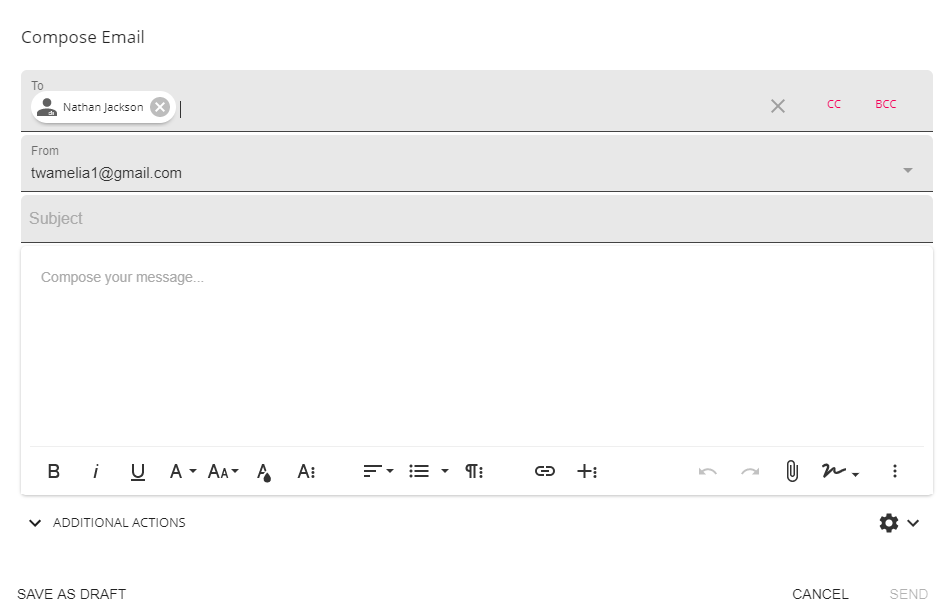The height and width of the screenshot is (615, 946).
Task: Open the font size dropdown
Action: click(x=223, y=471)
